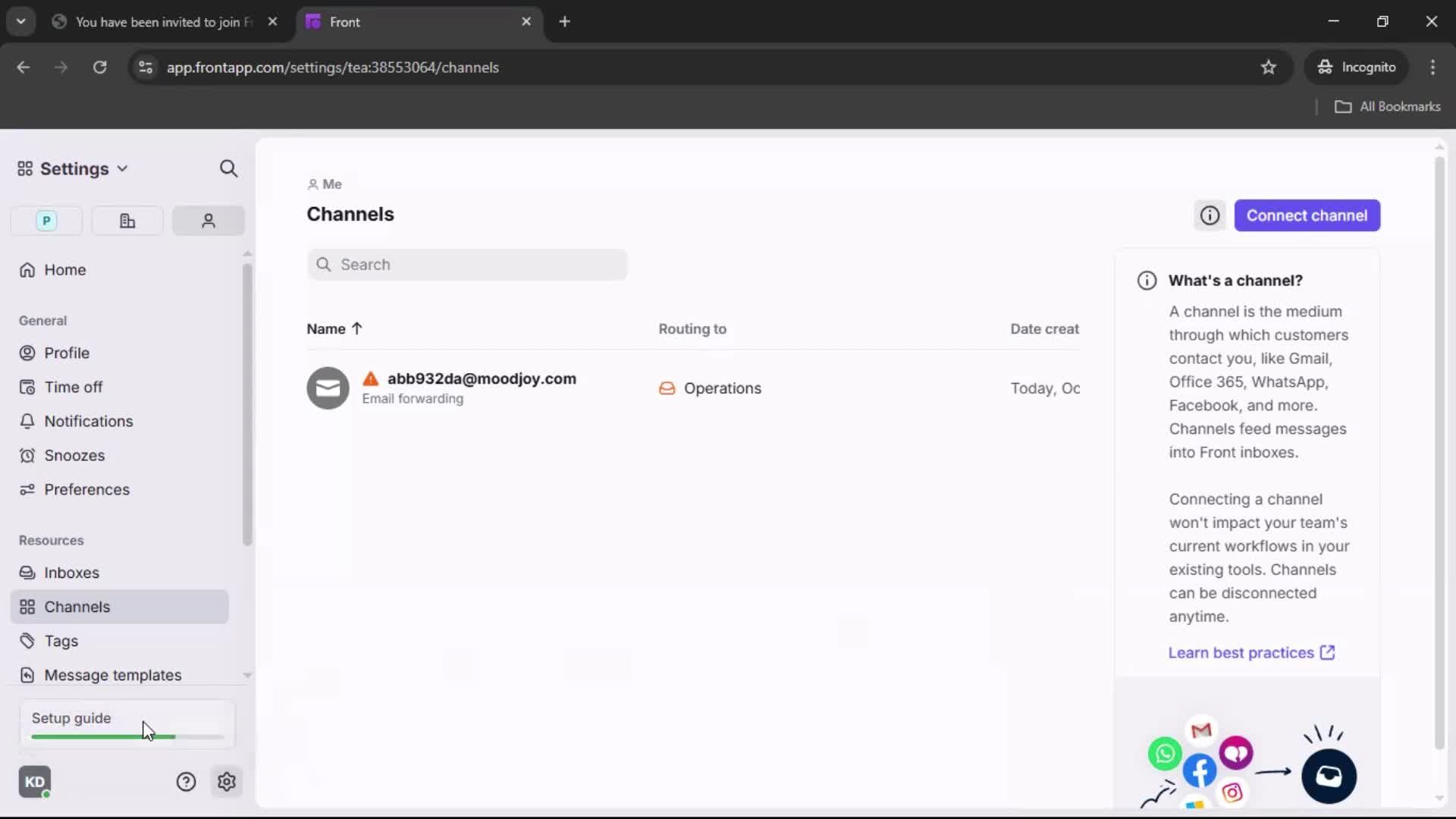The height and width of the screenshot is (819, 1456).
Task: Click into the channels Search field
Action: pyautogui.click(x=467, y=265)
